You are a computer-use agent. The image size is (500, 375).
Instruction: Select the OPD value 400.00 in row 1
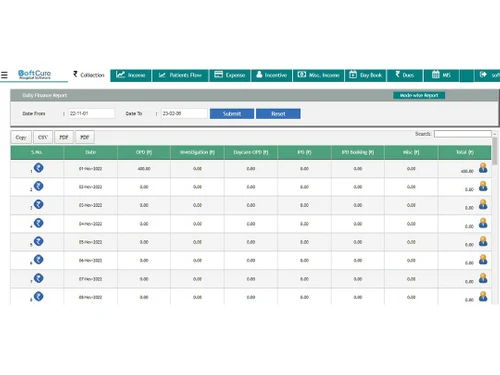[x=144, y=169]
